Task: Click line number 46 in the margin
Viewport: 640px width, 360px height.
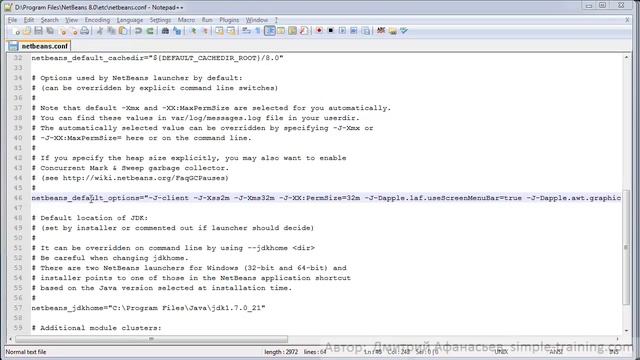Action: point(18,198)
